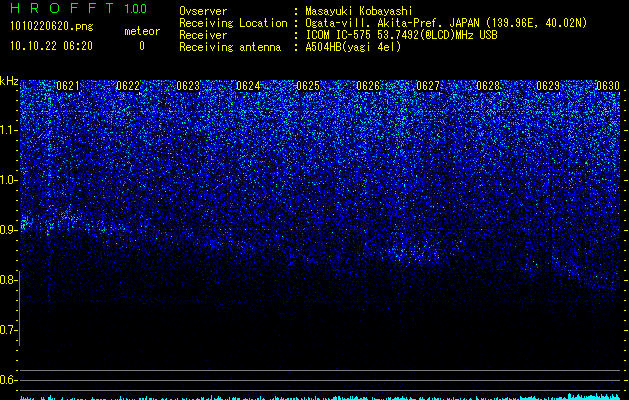Click the 0.8 kHz axis label
Image resolution: width=629 pixels, height=400 pixels.
[x=8, y=280]
